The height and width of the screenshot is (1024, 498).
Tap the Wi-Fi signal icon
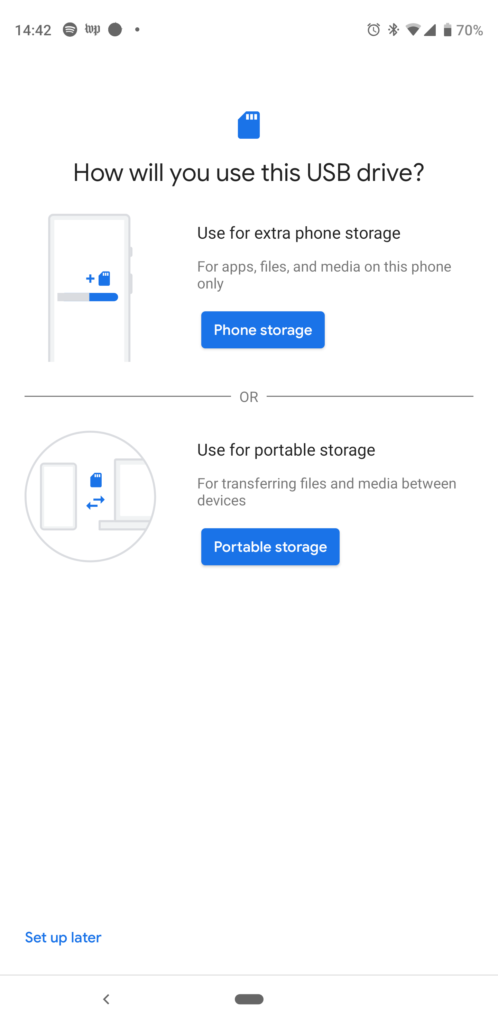point(412,30)
